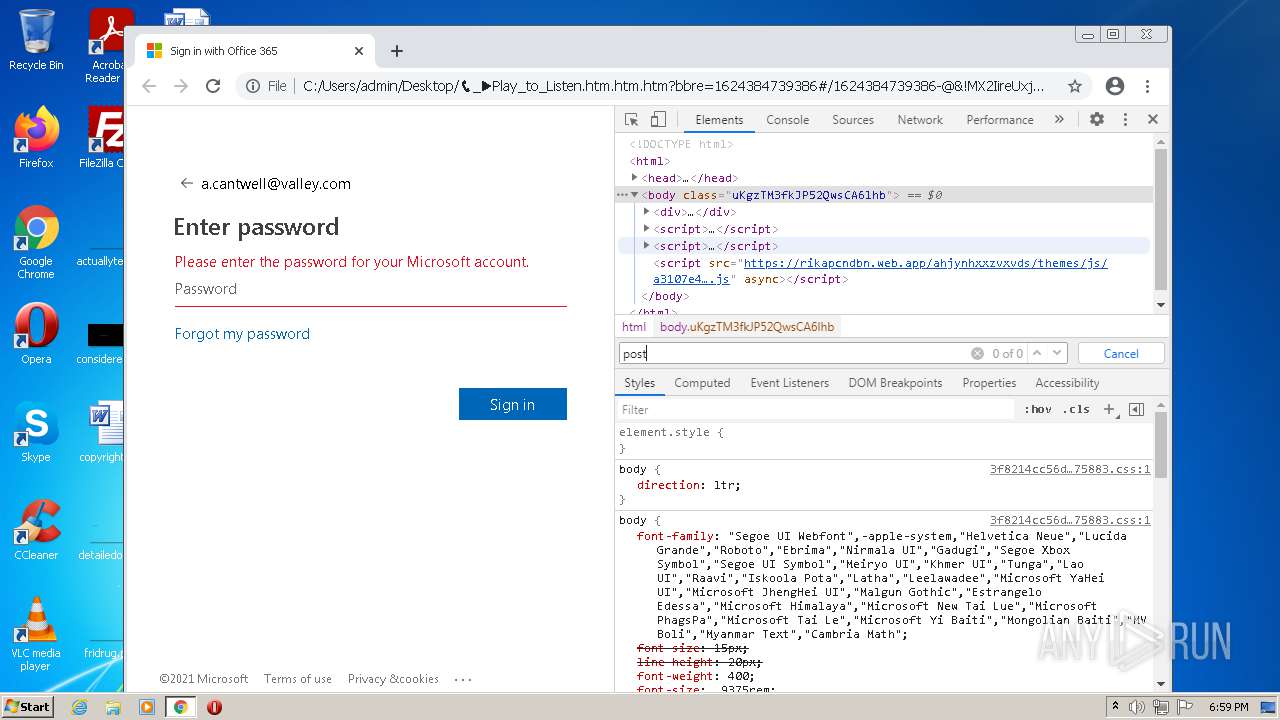Select the inspect element picker icon
The width and height of the screenshot is (1280, 720).
[631, 119]
